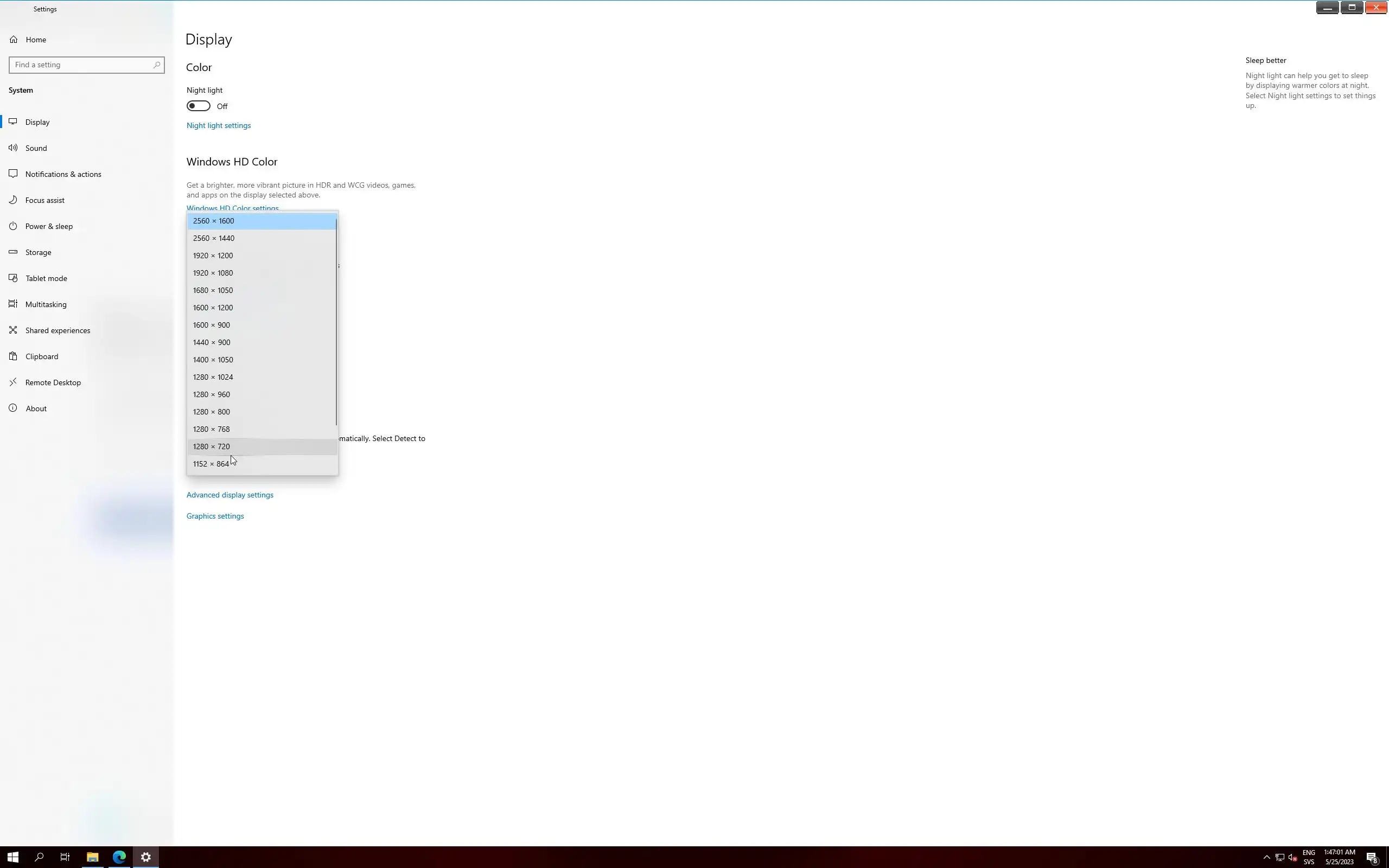The height and width of the screenshot is (868, 1389).
Task: Select 1600 × 900 in the dropdown
Action: point(211,325)
